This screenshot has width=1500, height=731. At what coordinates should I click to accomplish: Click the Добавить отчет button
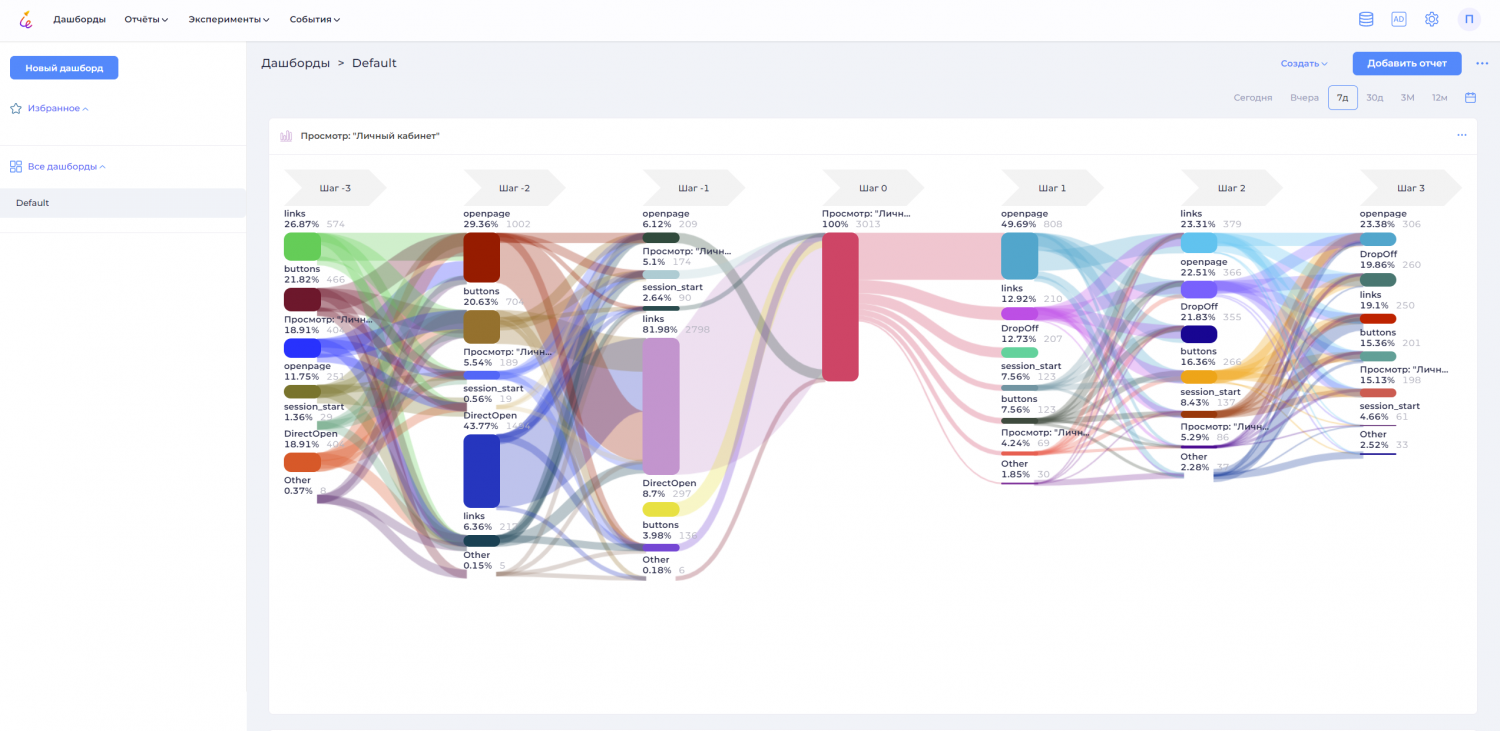[1406, 63]
